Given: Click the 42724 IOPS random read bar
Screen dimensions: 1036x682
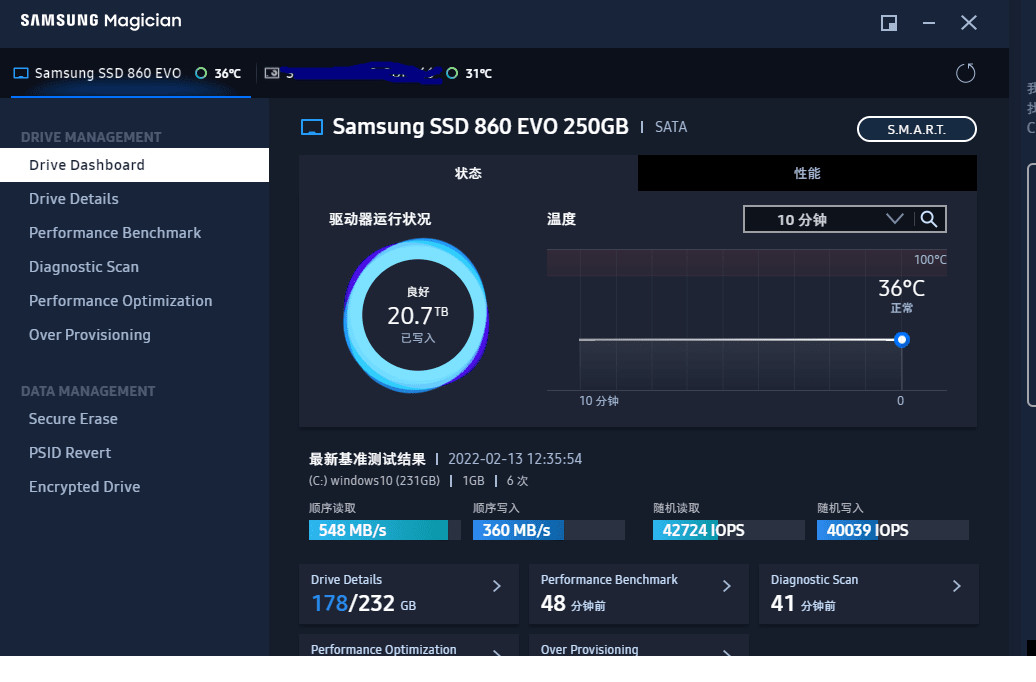Looking at the screenshot, I should tap(729, 530).
